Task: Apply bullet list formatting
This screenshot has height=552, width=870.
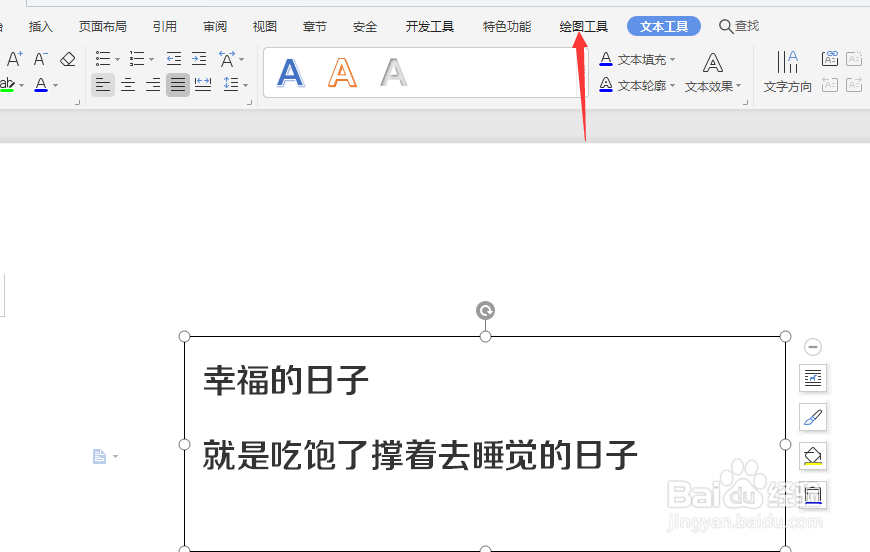Action: (103, 59)
